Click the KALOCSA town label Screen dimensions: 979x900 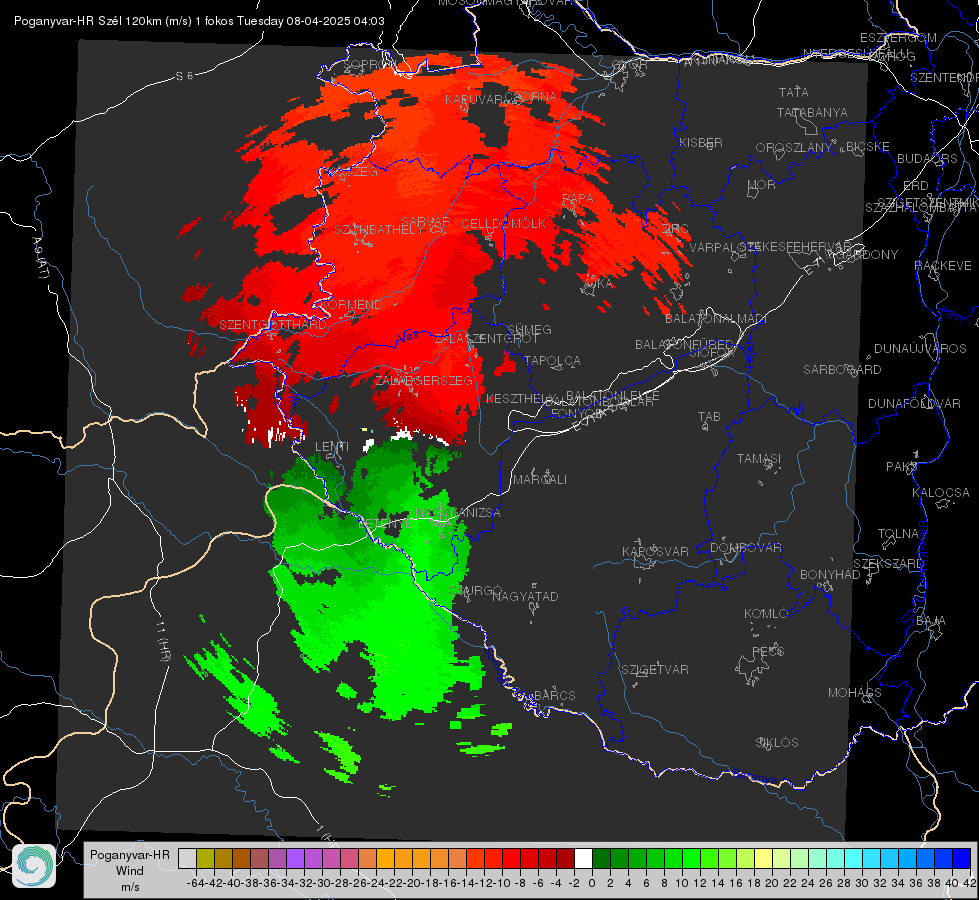pos(941,493)
